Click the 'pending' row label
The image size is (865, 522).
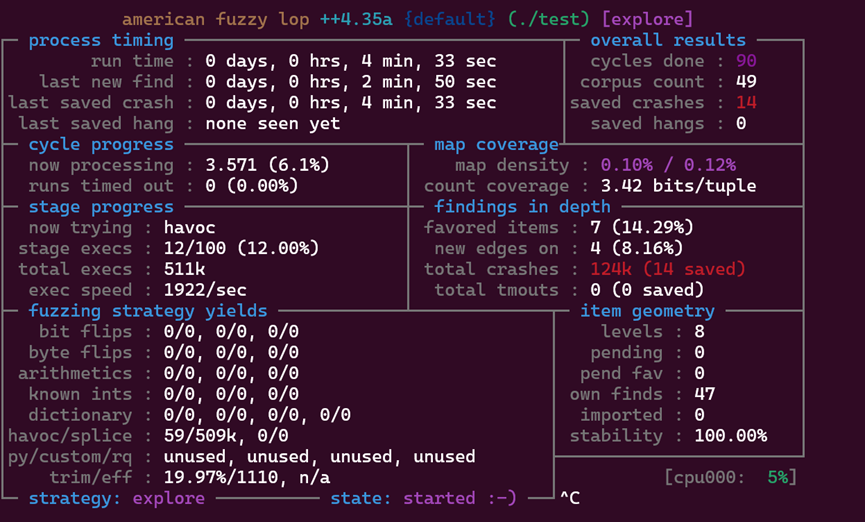click(x=626, y=354)
